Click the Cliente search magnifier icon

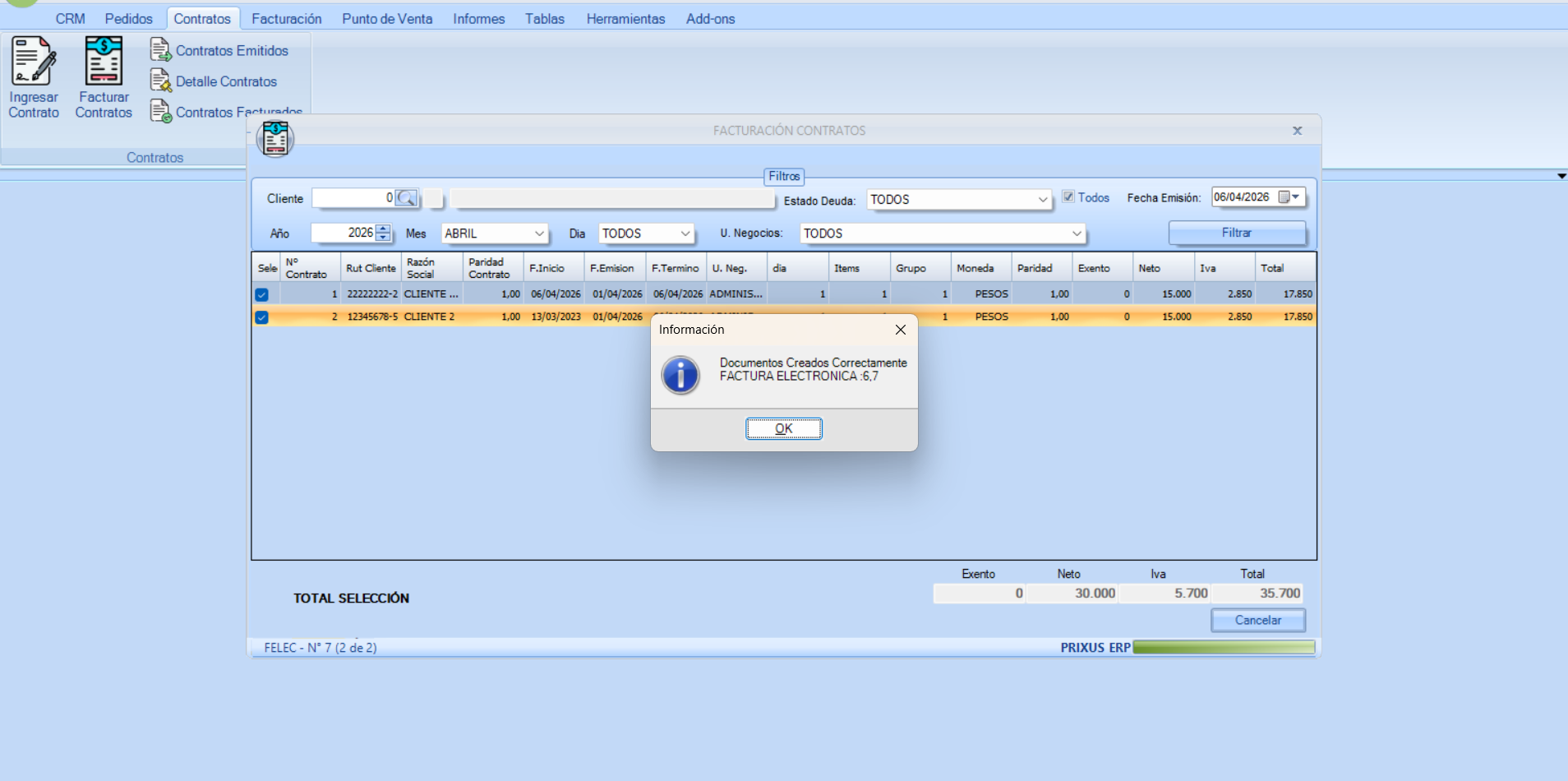point(406,198)
